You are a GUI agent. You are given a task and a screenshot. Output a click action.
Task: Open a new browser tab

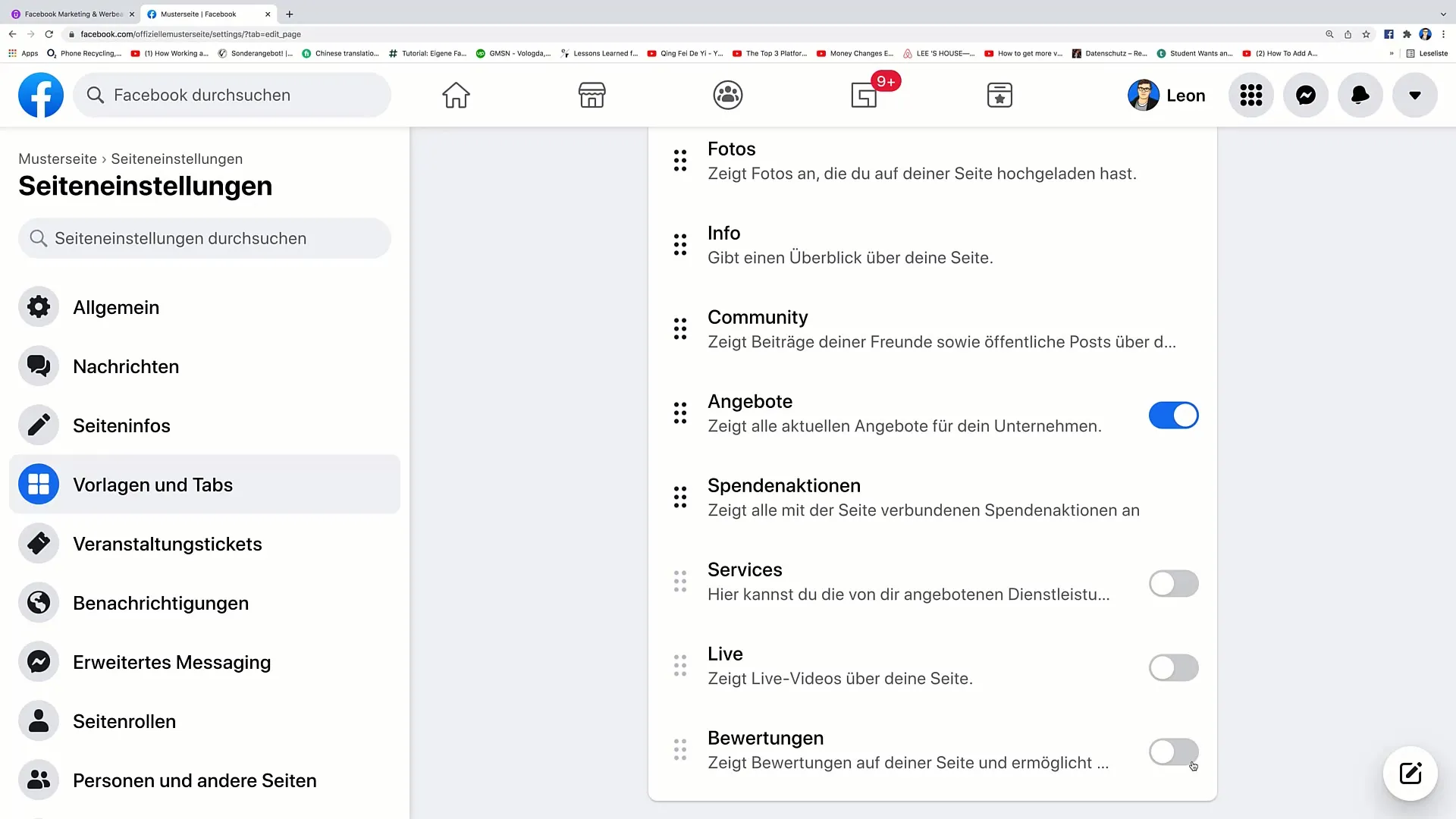pyautogui.click(x=289, y=14)
